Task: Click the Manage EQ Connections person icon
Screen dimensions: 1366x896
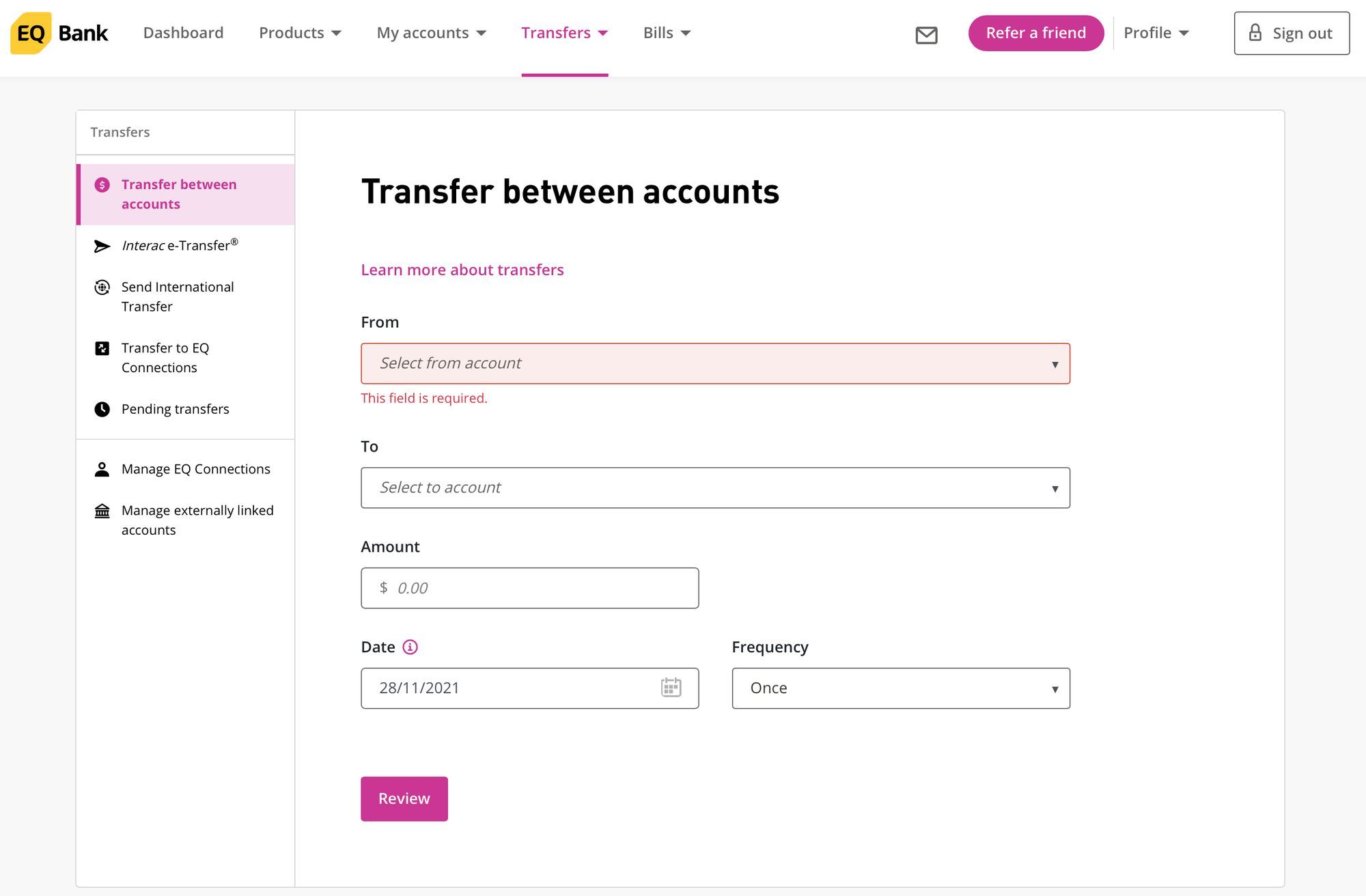Action: 102,469
